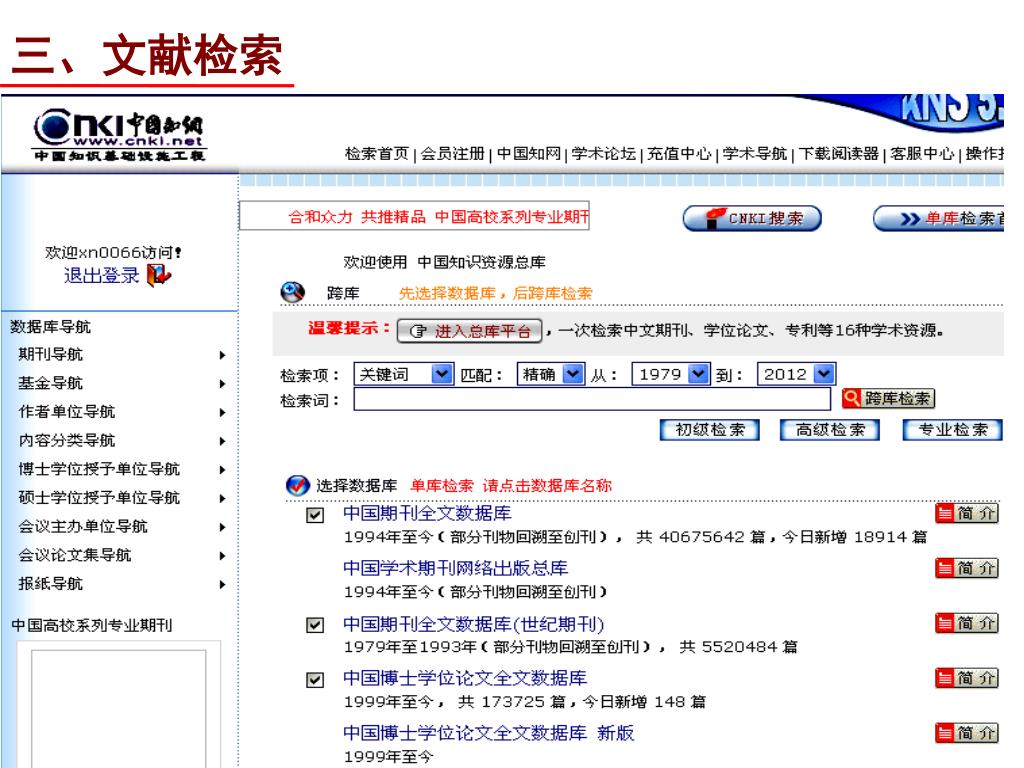Image resolution: width=1024 pixels, height=768 pixels.
Task: Click the exit door icon next to 退出登录
Action: (159, 275)
